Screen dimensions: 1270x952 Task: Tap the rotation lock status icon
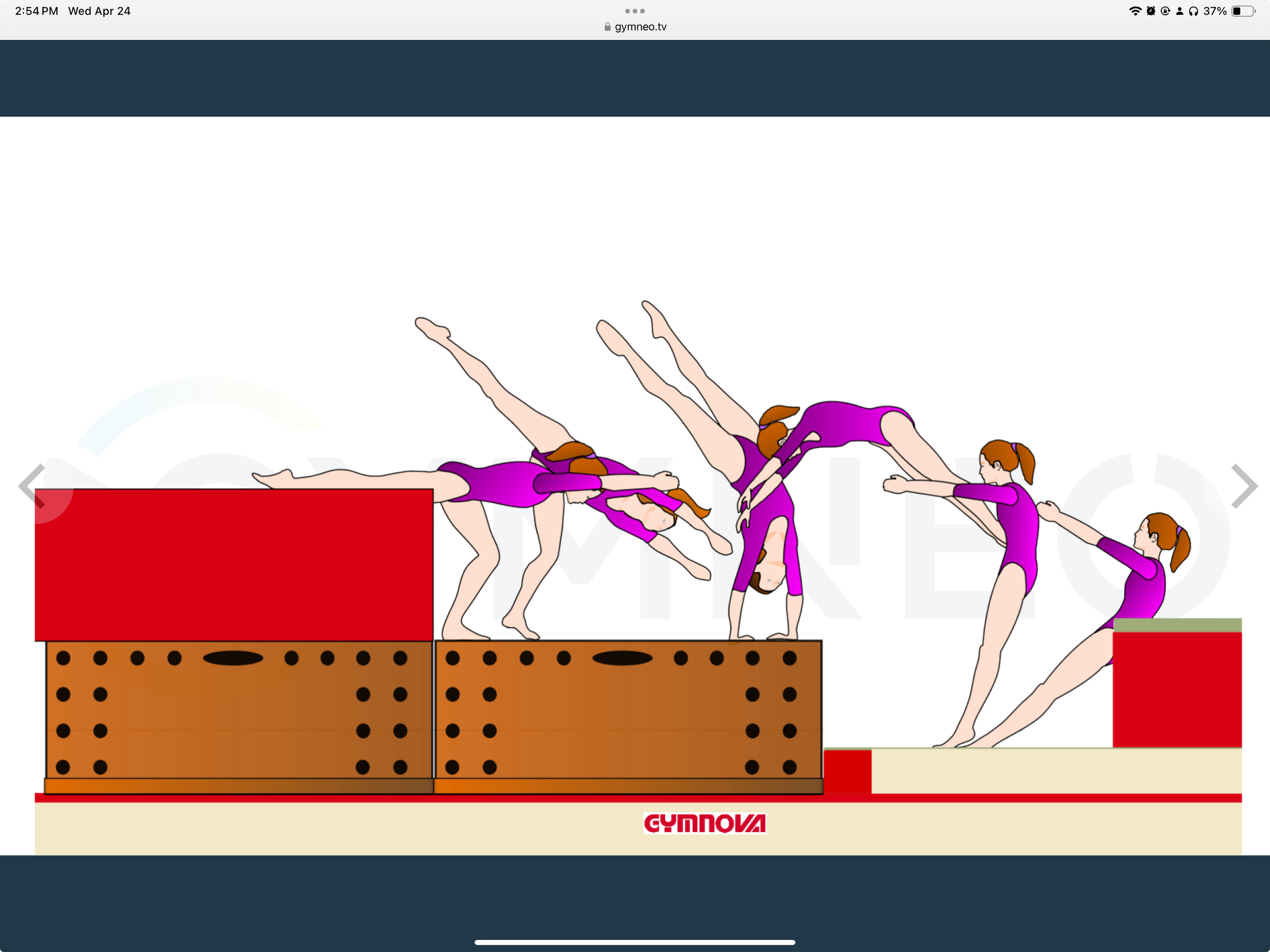[x=1165, y=11]
